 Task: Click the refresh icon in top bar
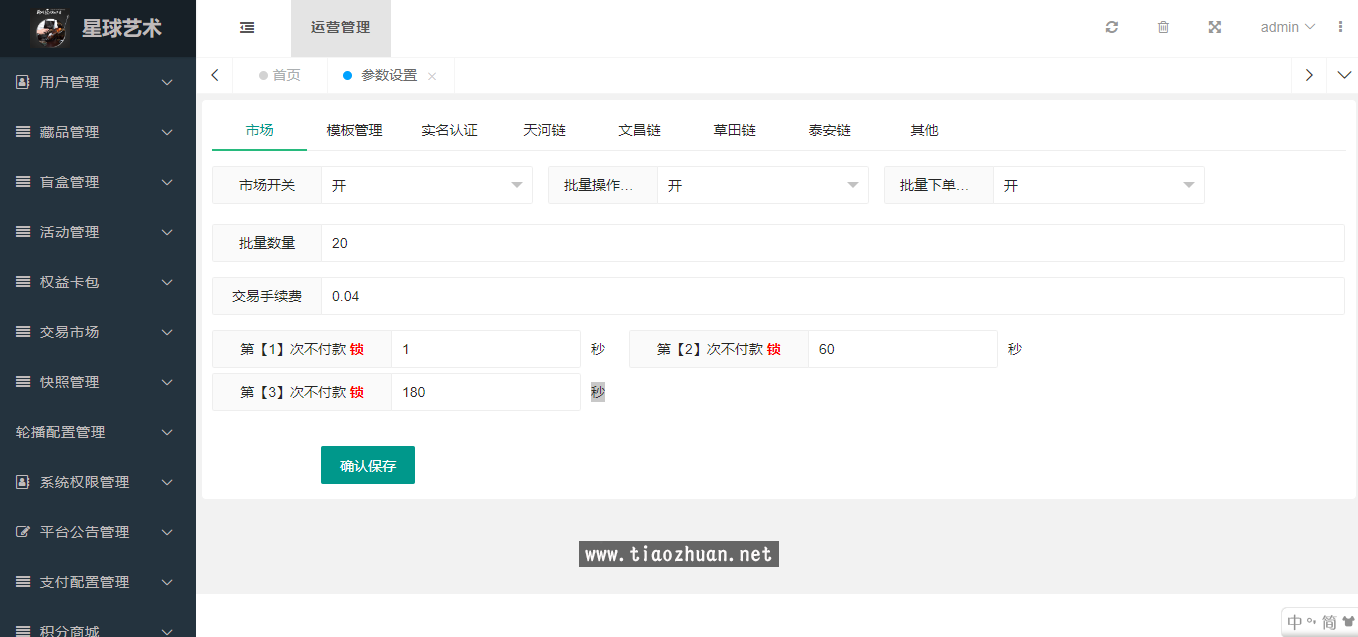coord(1111,28)
